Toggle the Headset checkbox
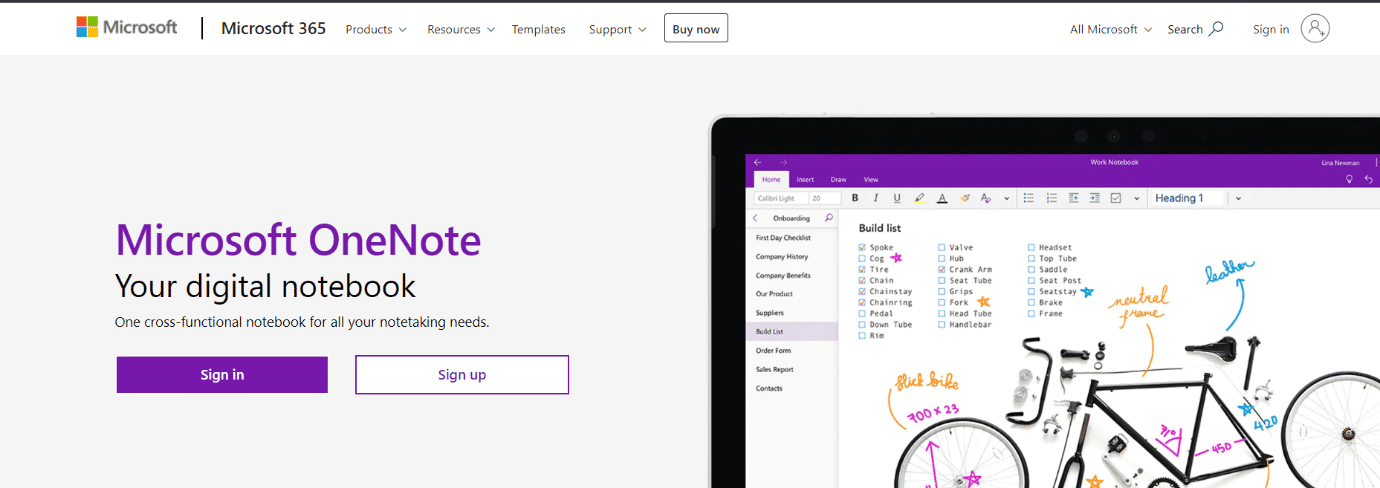The width and height of the screenshot is (1380, 488). 1032,247
